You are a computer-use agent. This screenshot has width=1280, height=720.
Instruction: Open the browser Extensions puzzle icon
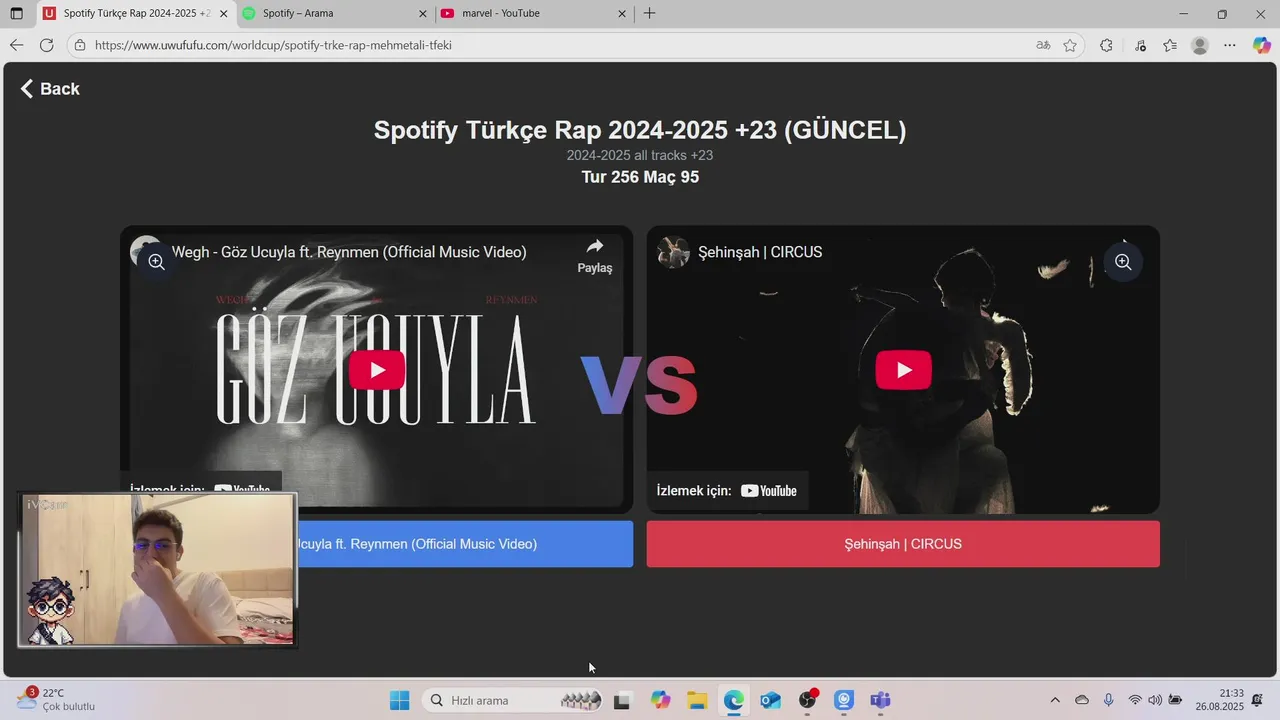coord(1106,45)
